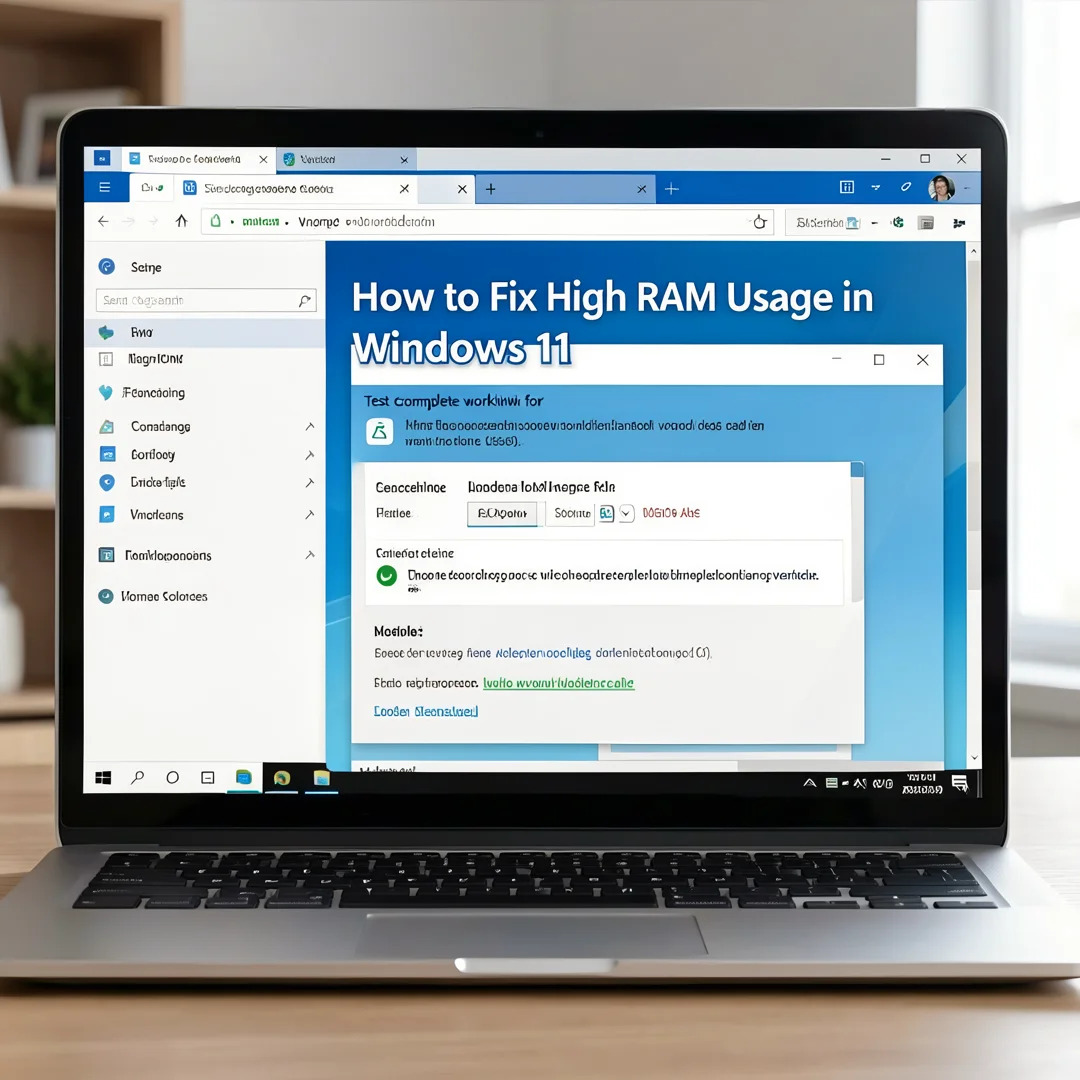Select the Fcondoing sidebar entry
This screenshot has width=1080, height=1080.
click(153, 393)
